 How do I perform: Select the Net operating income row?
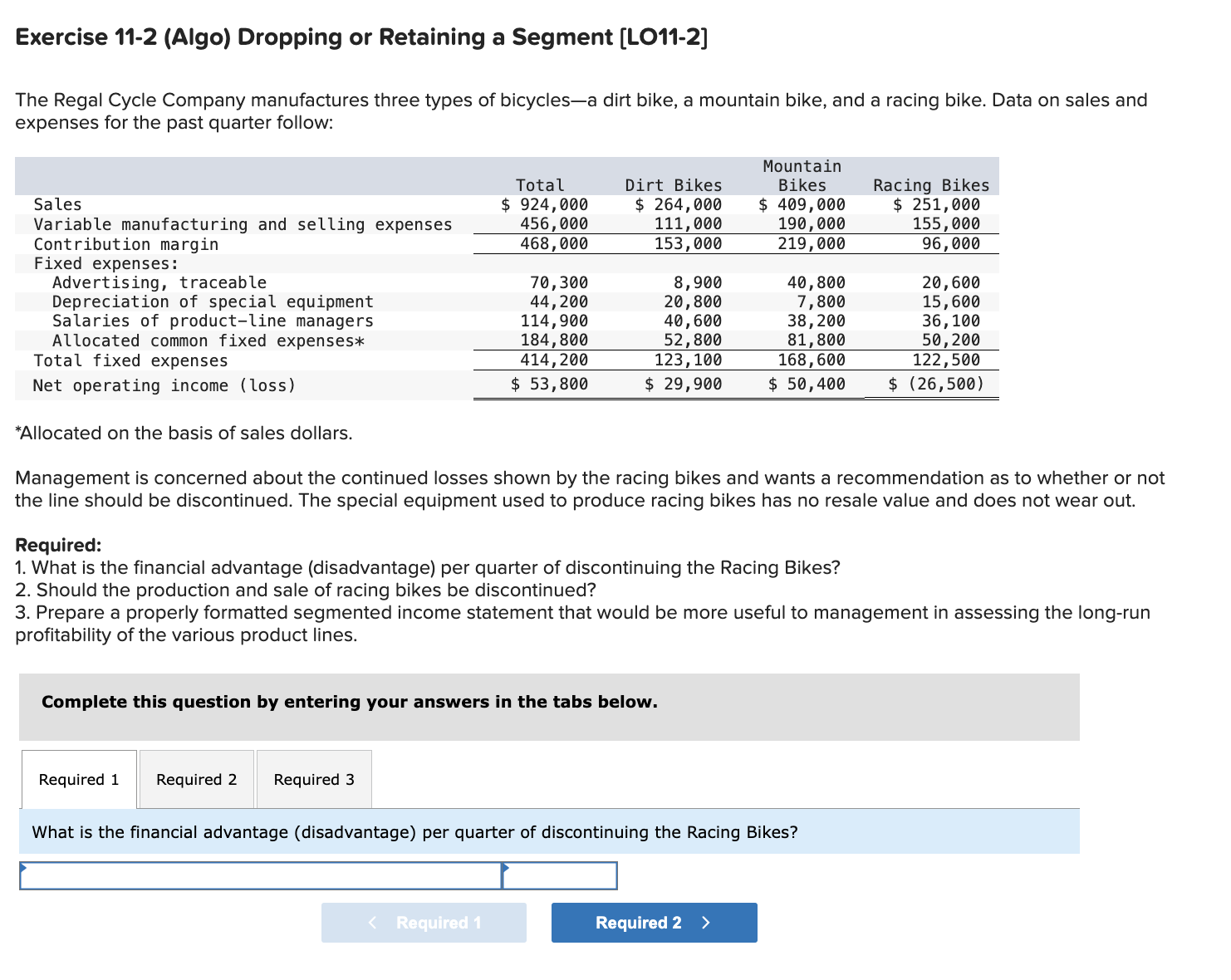pos(162,385)
